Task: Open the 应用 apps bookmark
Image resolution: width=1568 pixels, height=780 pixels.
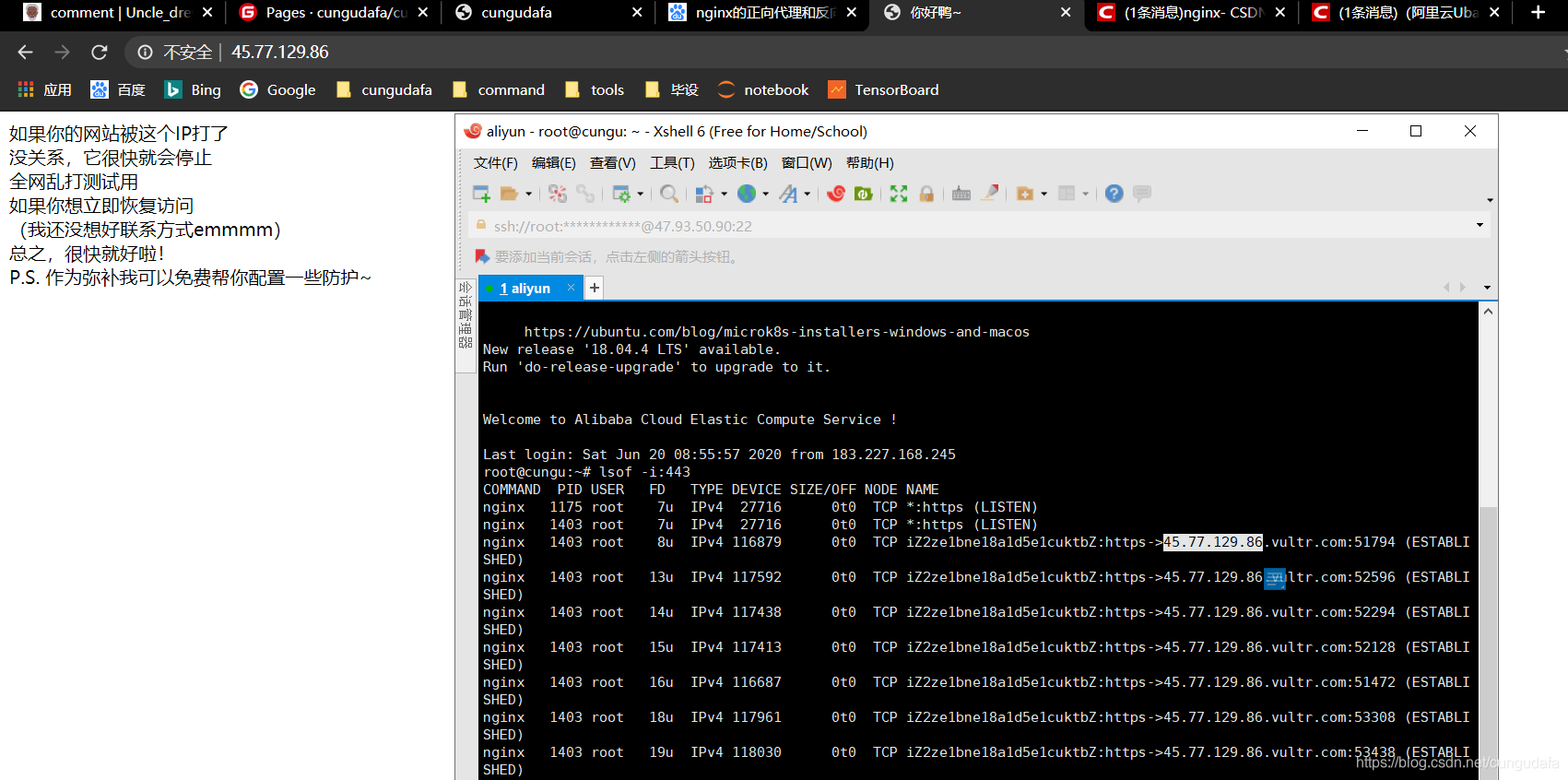Action: pos(44,89)
